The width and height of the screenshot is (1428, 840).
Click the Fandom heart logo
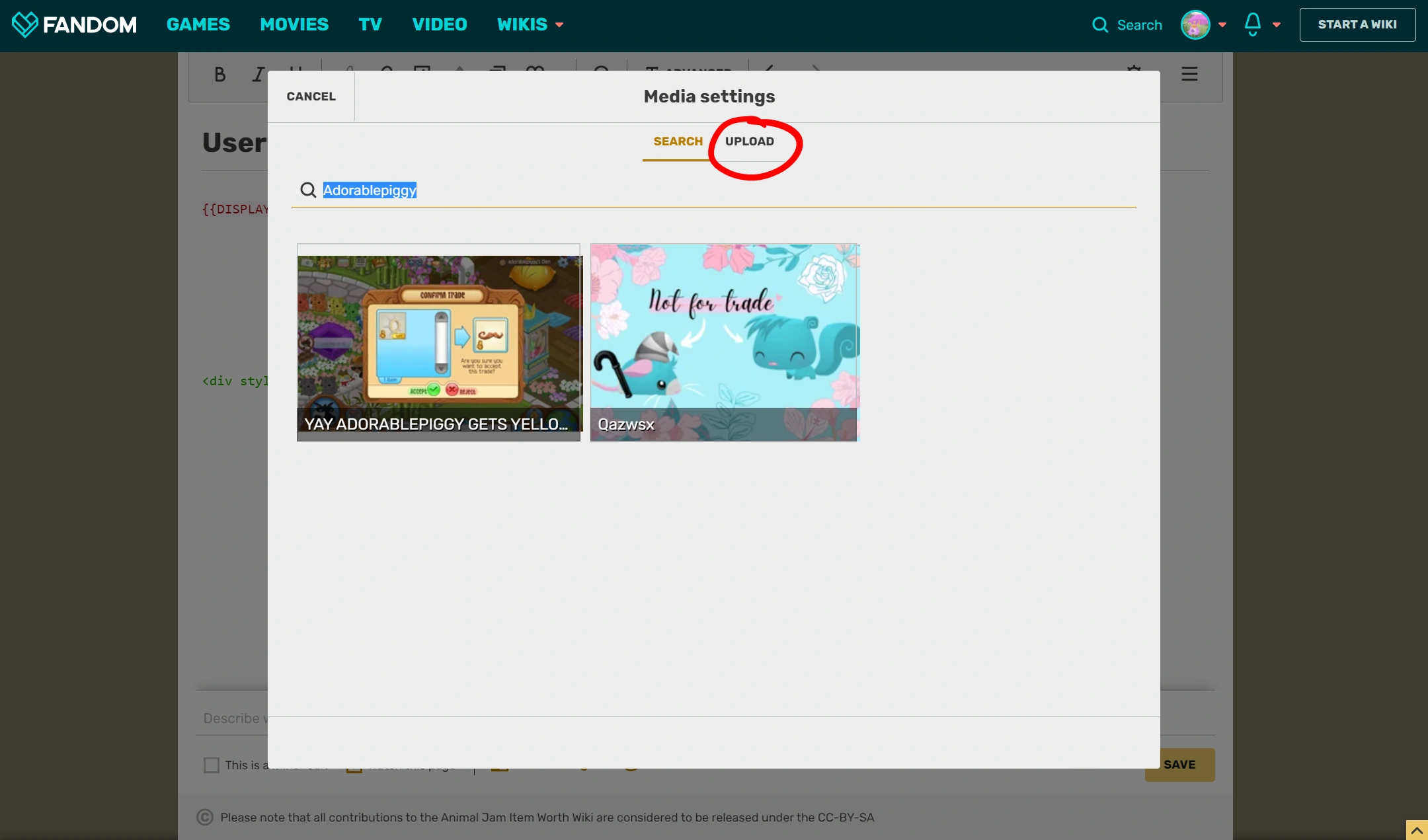(x=24, y=24)
